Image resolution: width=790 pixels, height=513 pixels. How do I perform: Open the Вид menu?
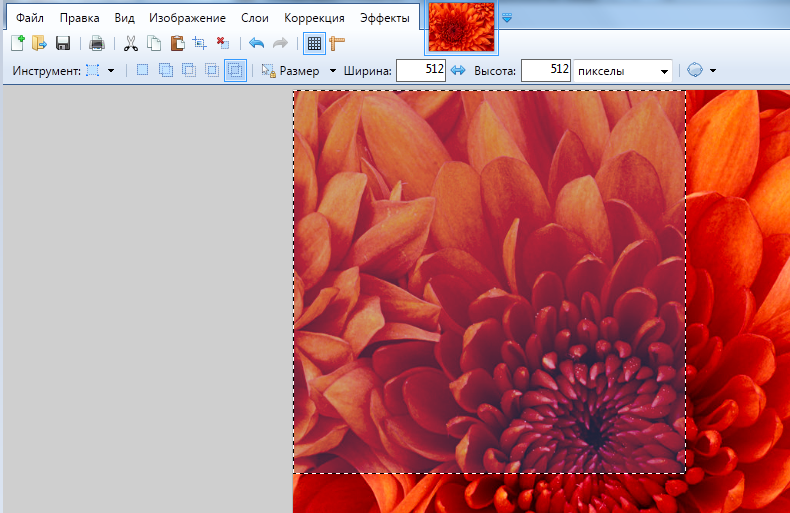(124, 18)
